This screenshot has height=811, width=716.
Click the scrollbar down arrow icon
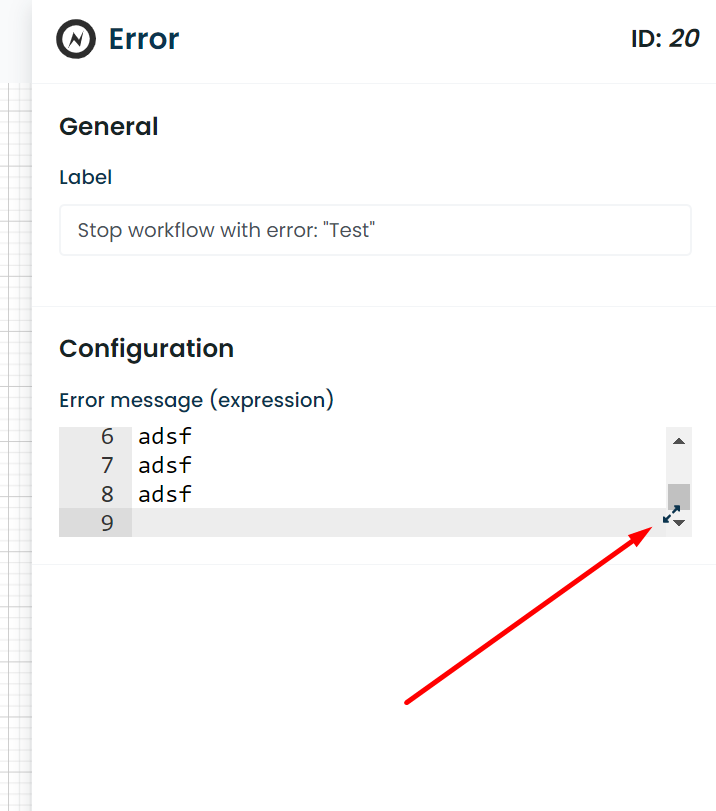678,523
